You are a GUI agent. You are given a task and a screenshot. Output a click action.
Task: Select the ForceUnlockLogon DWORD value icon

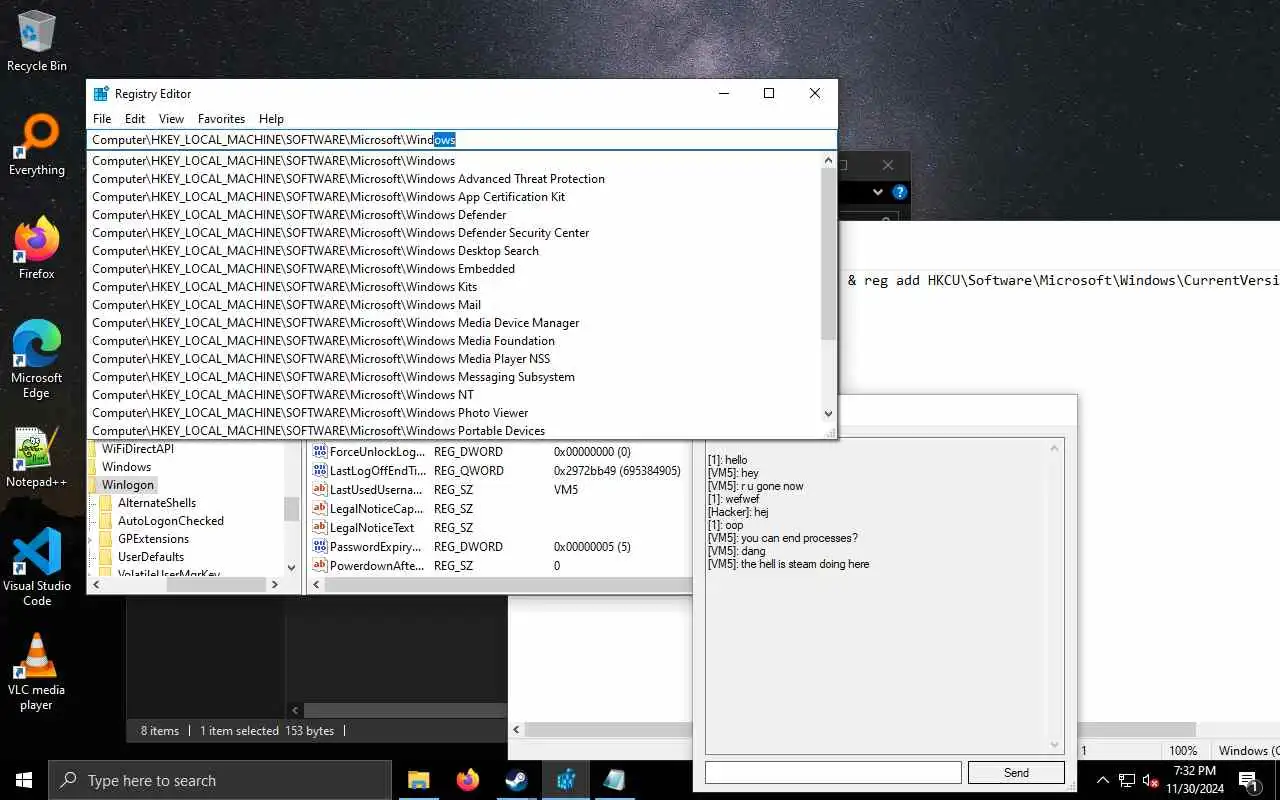tap(320, 452)
